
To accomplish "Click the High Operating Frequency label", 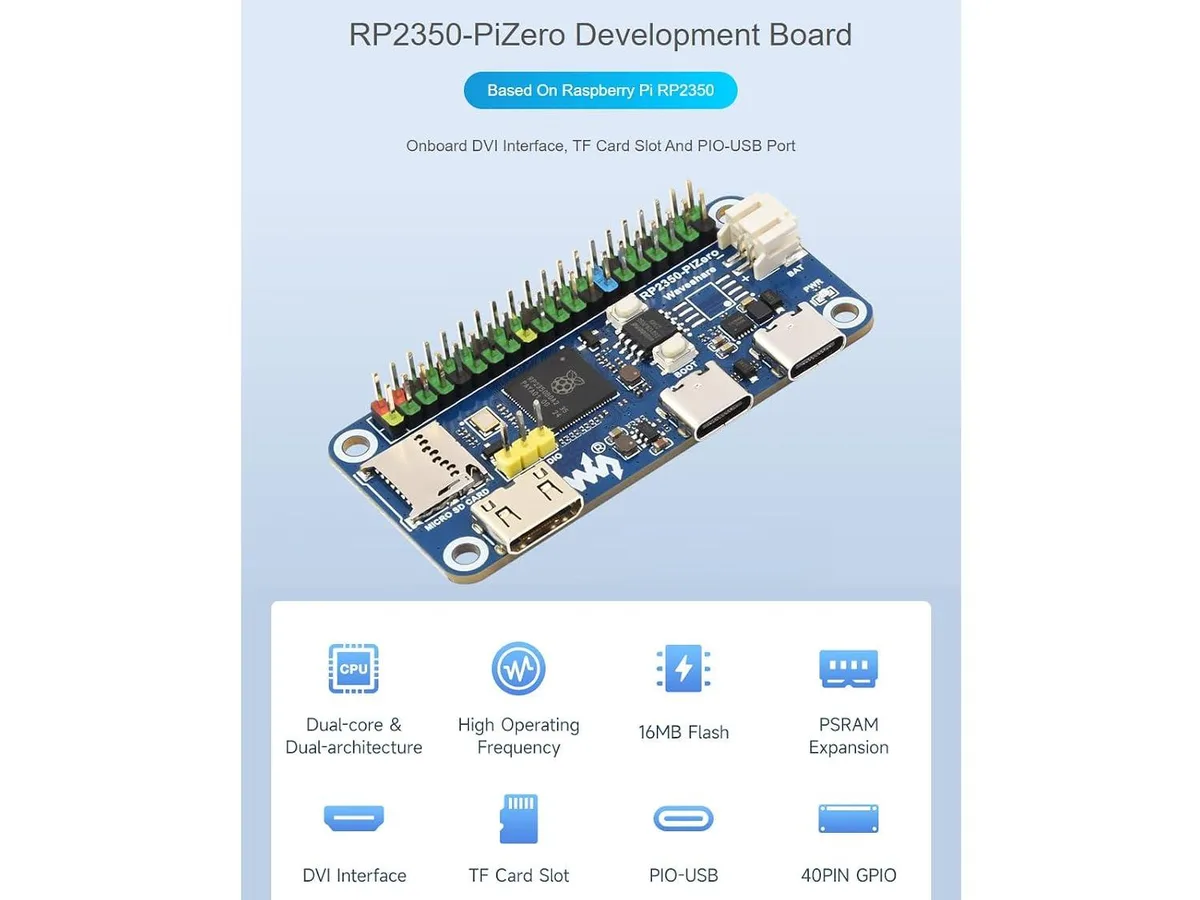I will [x=518, y=736].
